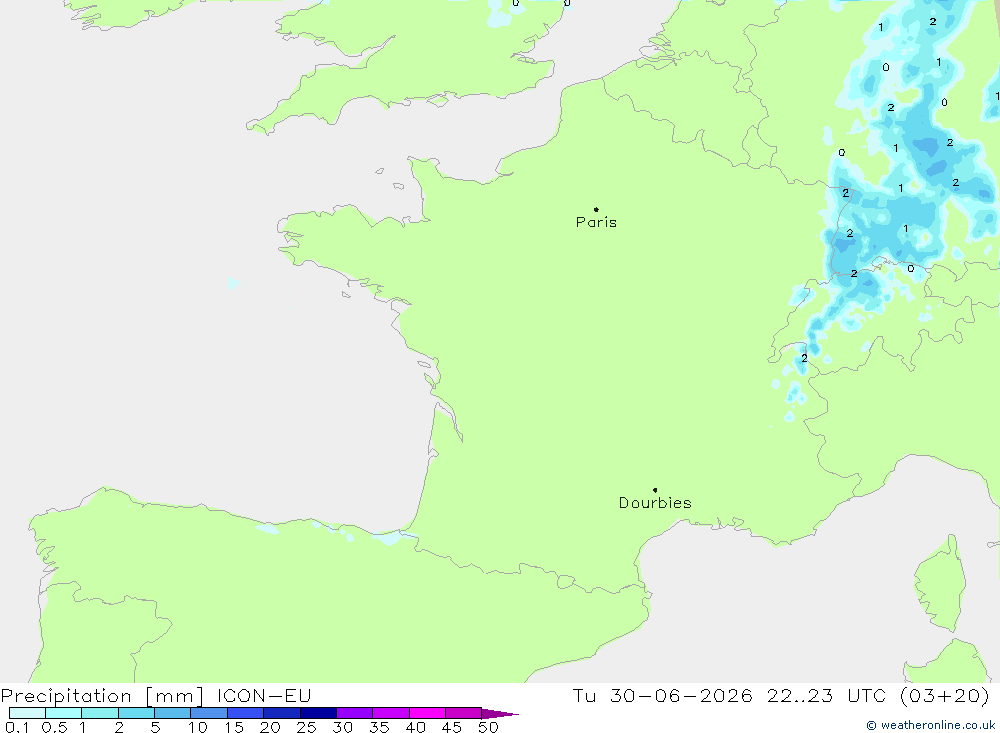Screen dimensions: 1000x733
Task: Click the 35 legend value
Action: coord(379,727)
